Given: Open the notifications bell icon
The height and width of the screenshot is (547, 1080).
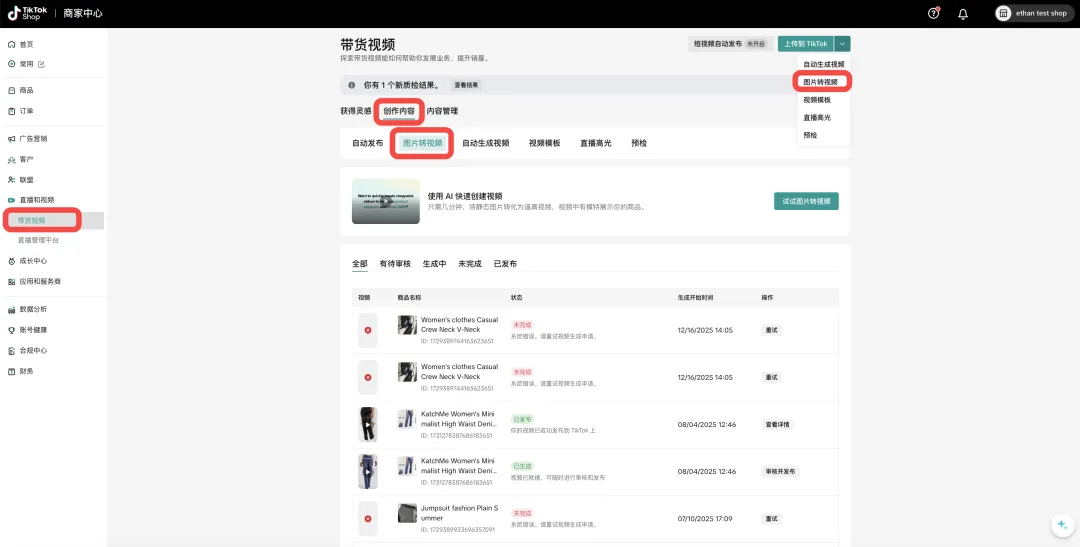Looking at the screenshot, I should [963, 14].
